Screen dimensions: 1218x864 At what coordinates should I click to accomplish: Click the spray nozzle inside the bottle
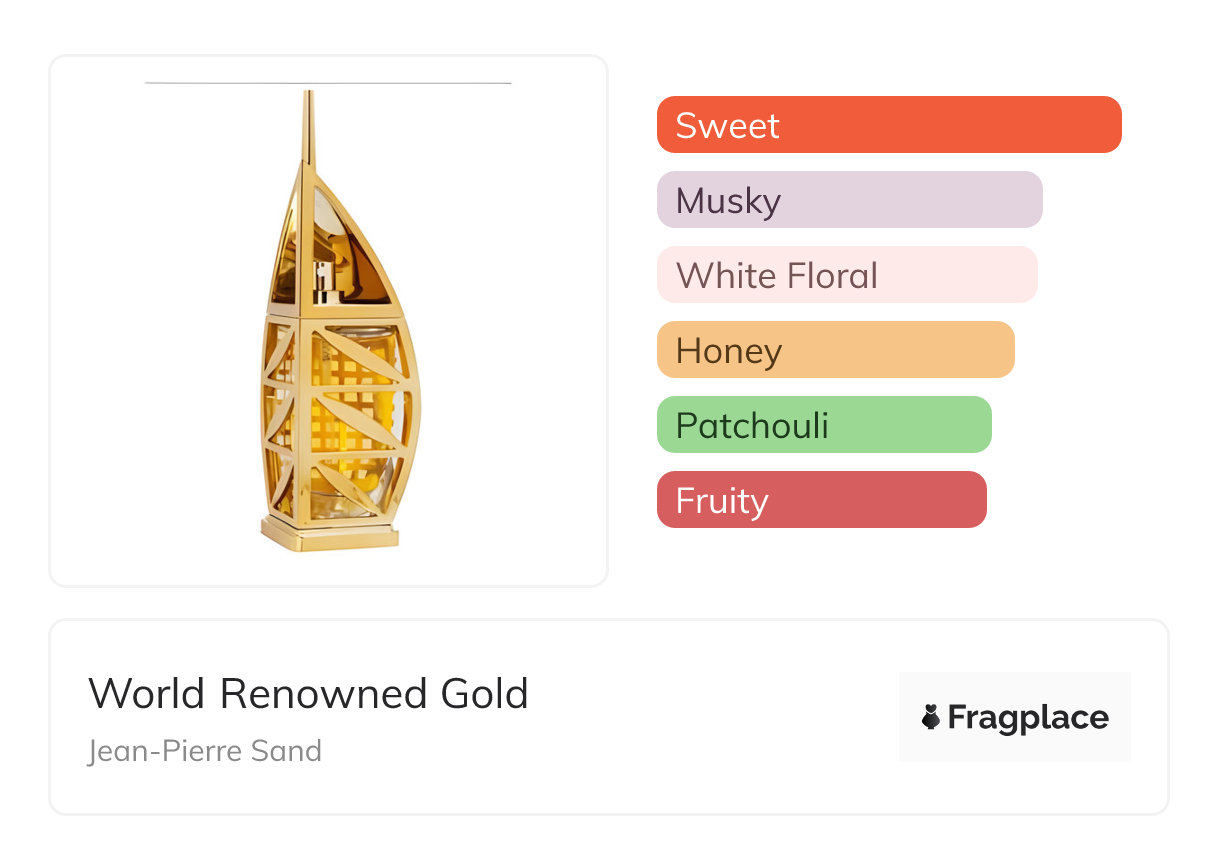(x=325, y=282)
